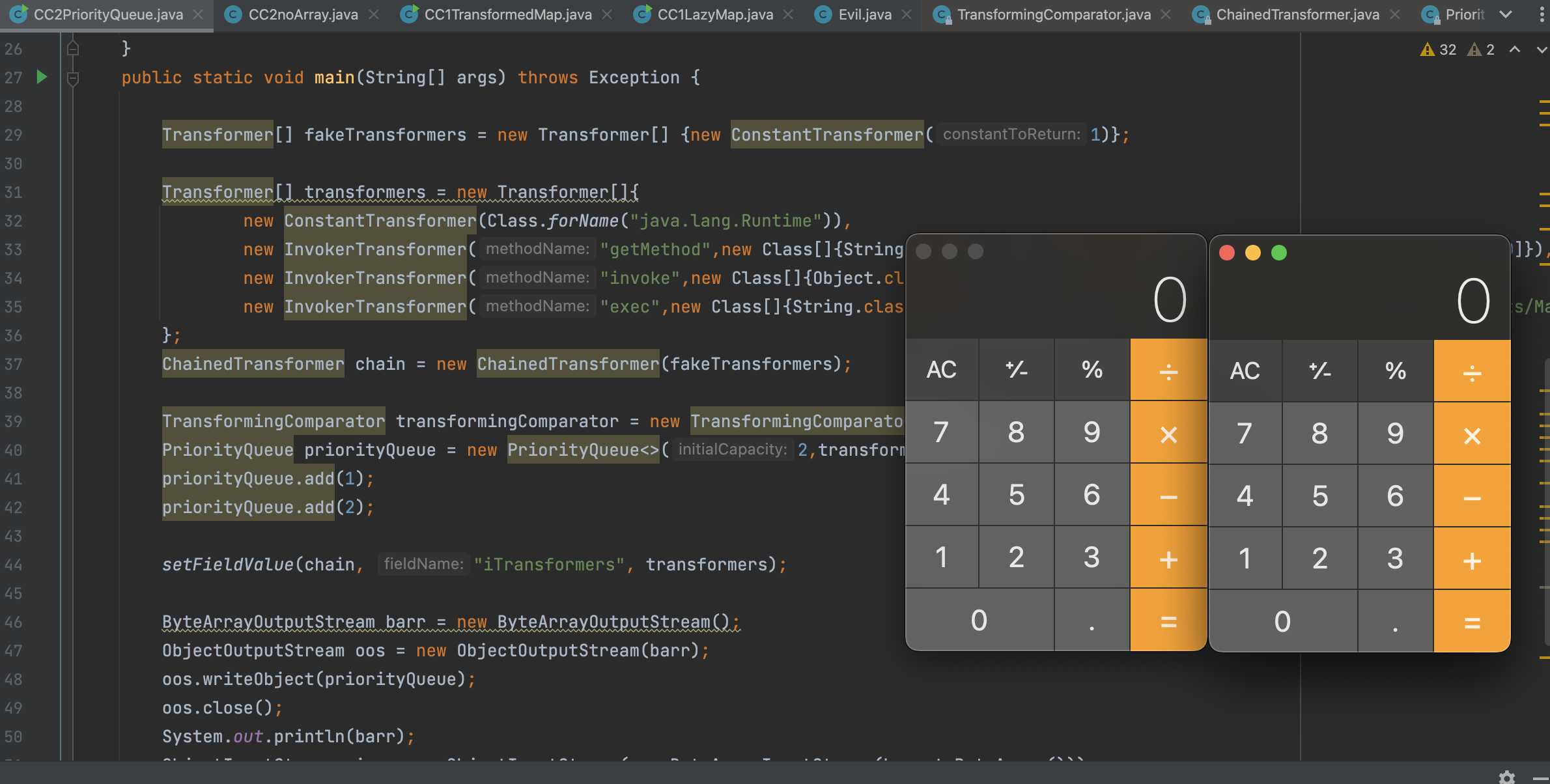
Task: Click divide key in the right Calculator
Action: [1472, 371]
